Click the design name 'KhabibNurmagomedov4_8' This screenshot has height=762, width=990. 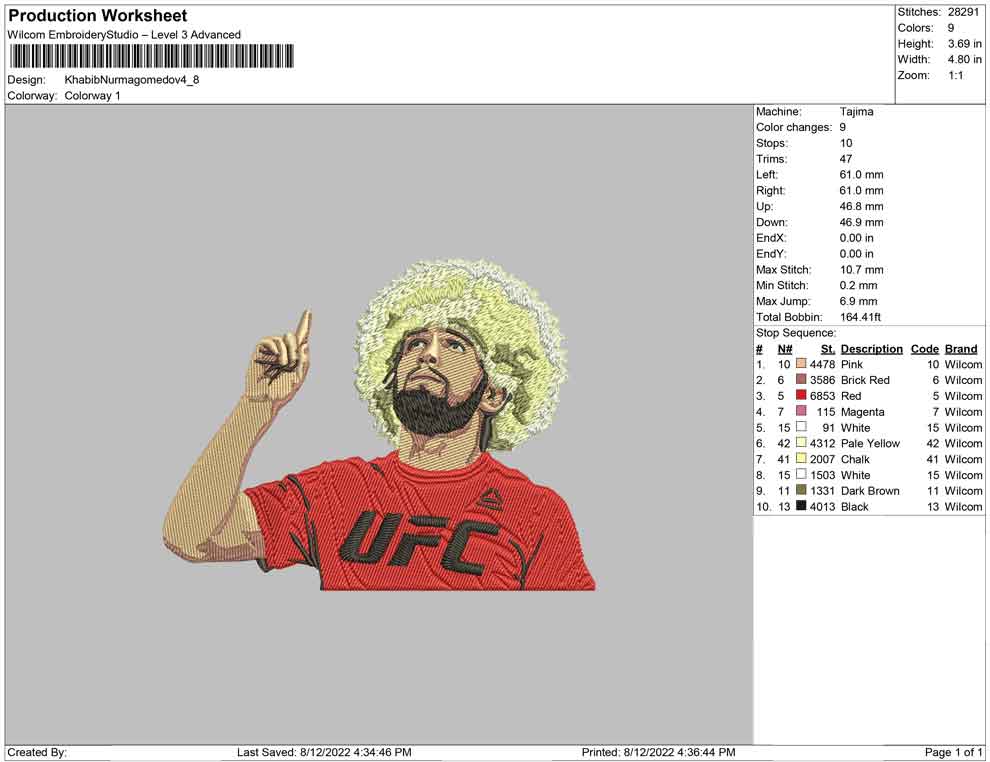[x=131, y=80]
